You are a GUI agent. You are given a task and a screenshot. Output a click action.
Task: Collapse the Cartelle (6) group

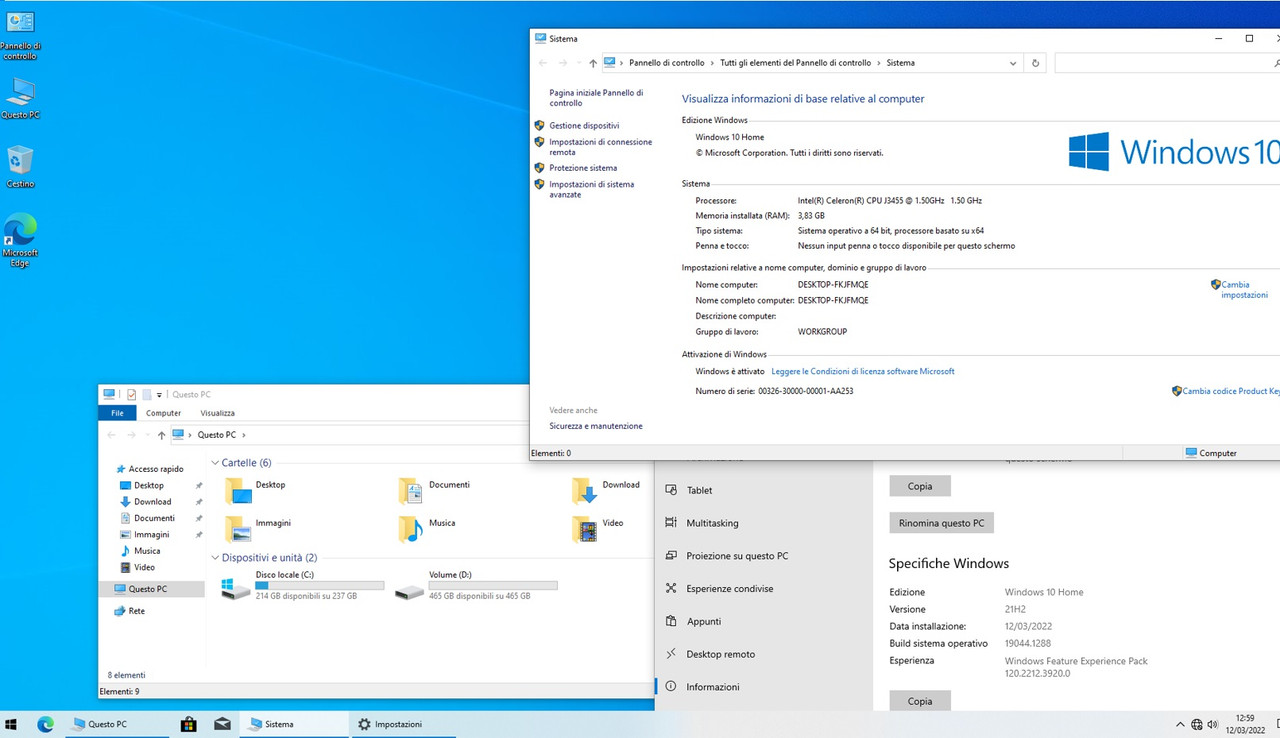pos(215,463)
